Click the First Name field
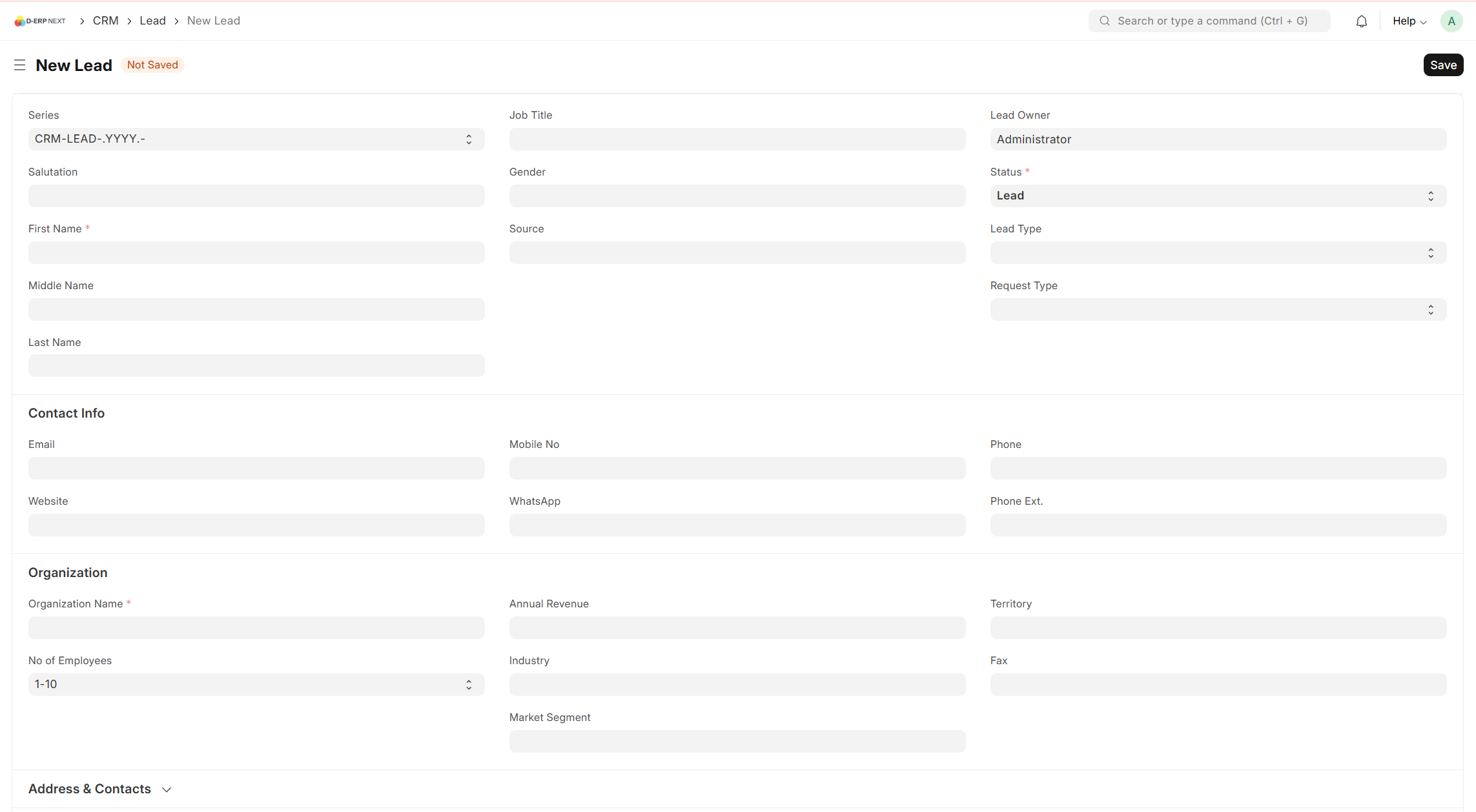 (256, 253)
